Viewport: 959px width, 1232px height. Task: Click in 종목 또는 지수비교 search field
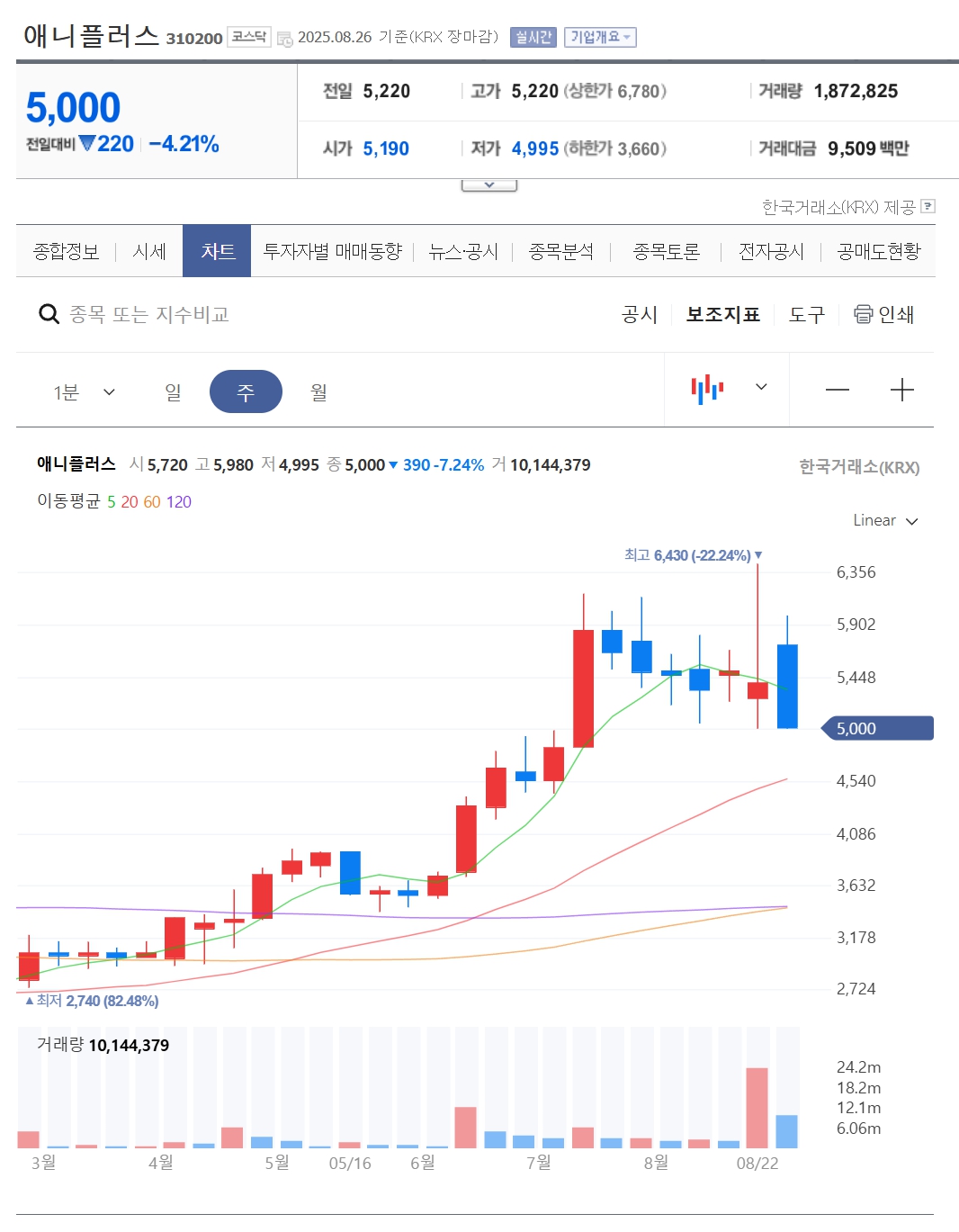tap(149, 314)
